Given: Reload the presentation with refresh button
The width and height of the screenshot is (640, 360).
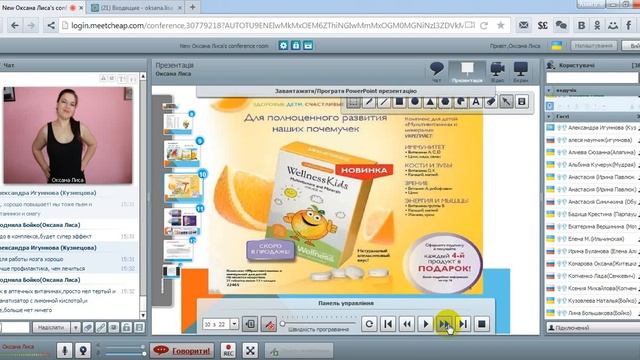Looking at the screenshot, I should [369, 324].
